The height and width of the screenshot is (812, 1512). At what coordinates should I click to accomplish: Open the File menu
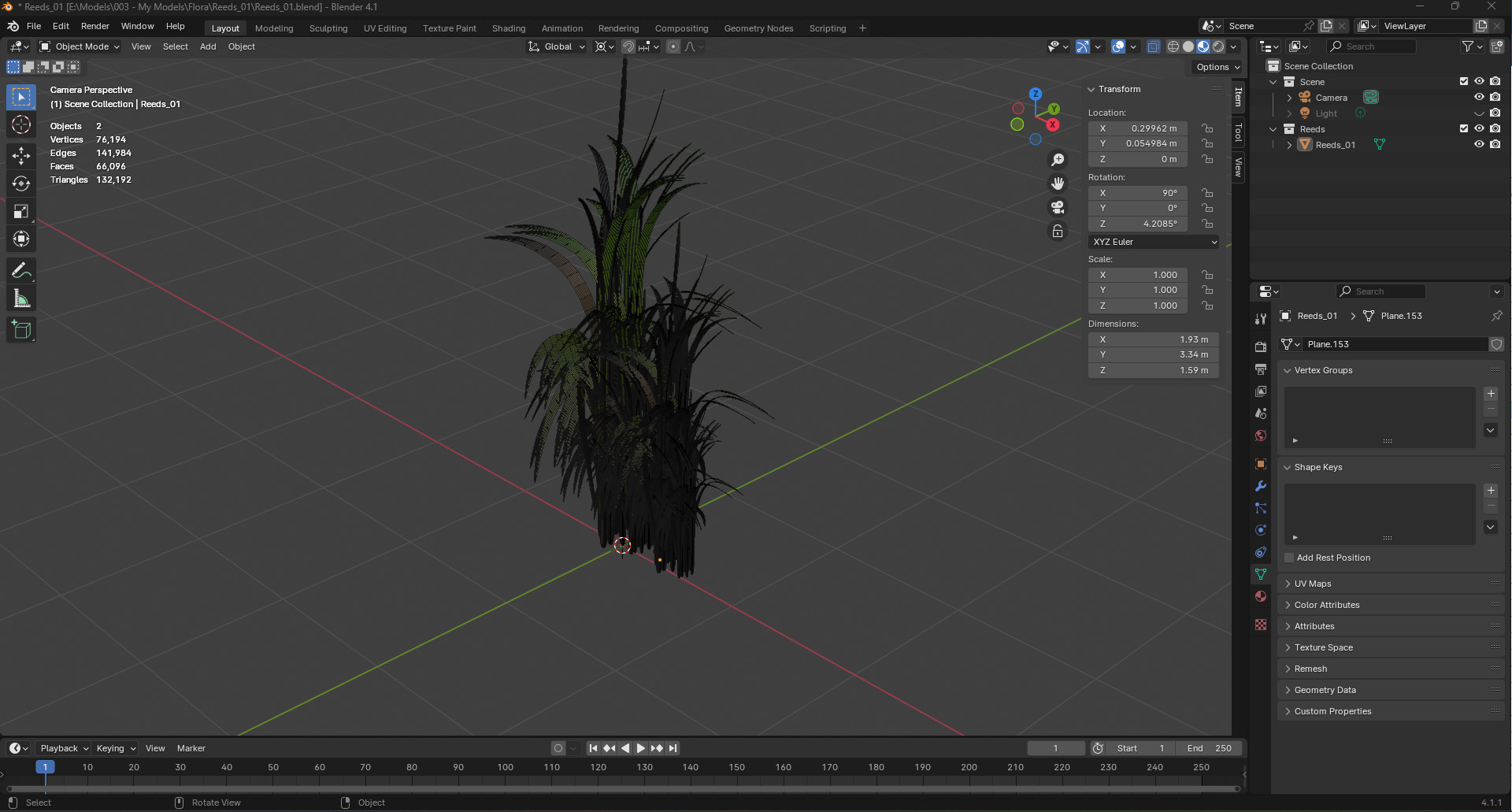pyautogui.click(x=34, y=26)
